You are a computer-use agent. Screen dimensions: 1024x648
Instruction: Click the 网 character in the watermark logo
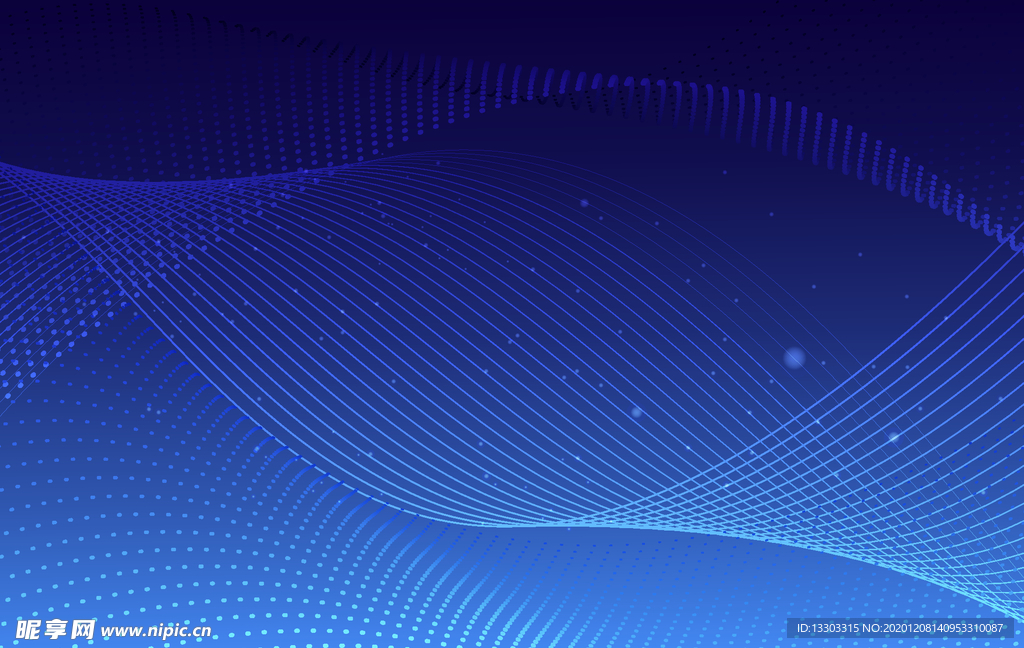click(82, 629)
